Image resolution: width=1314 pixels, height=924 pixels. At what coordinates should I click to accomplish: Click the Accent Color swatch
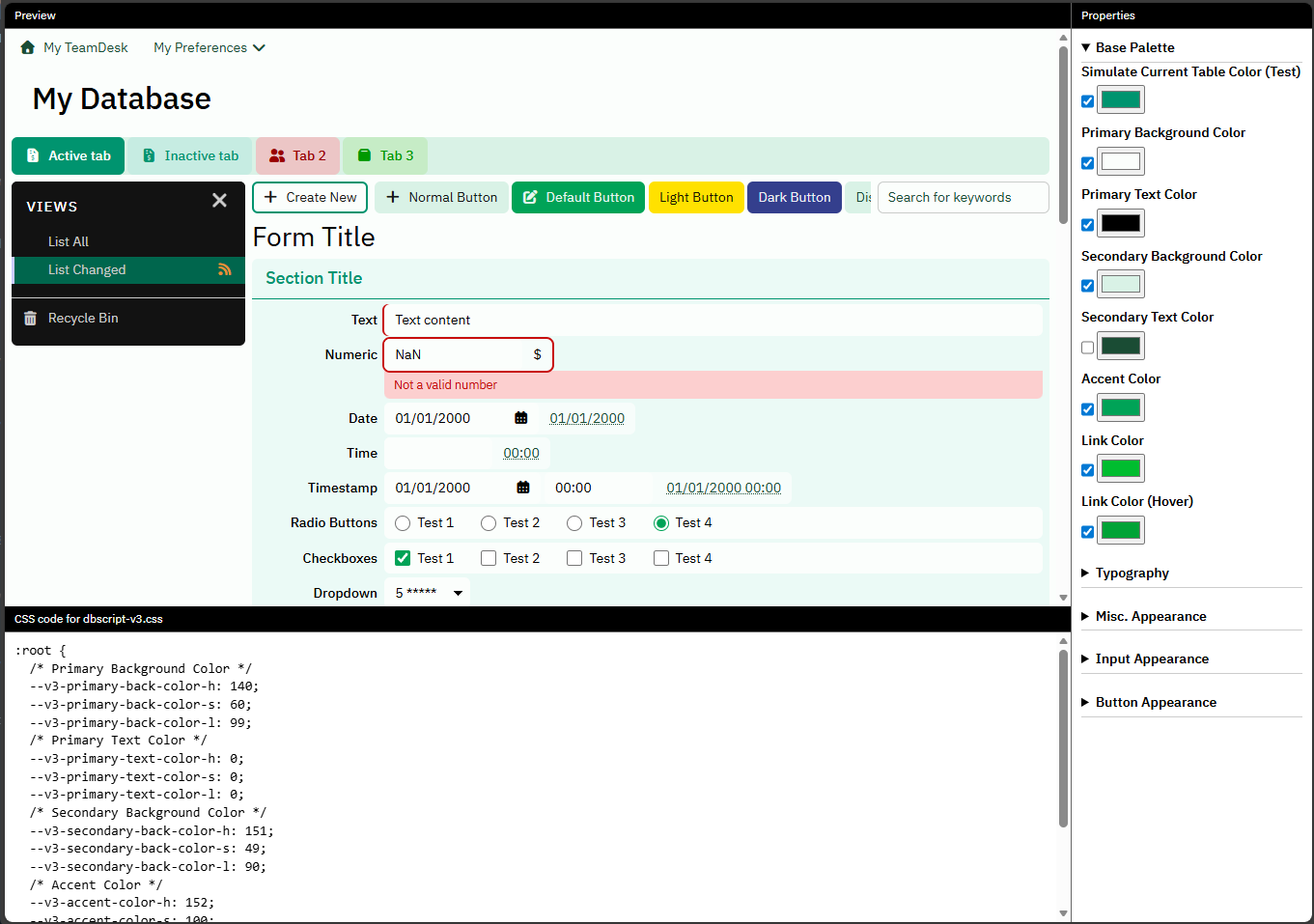1121,407
